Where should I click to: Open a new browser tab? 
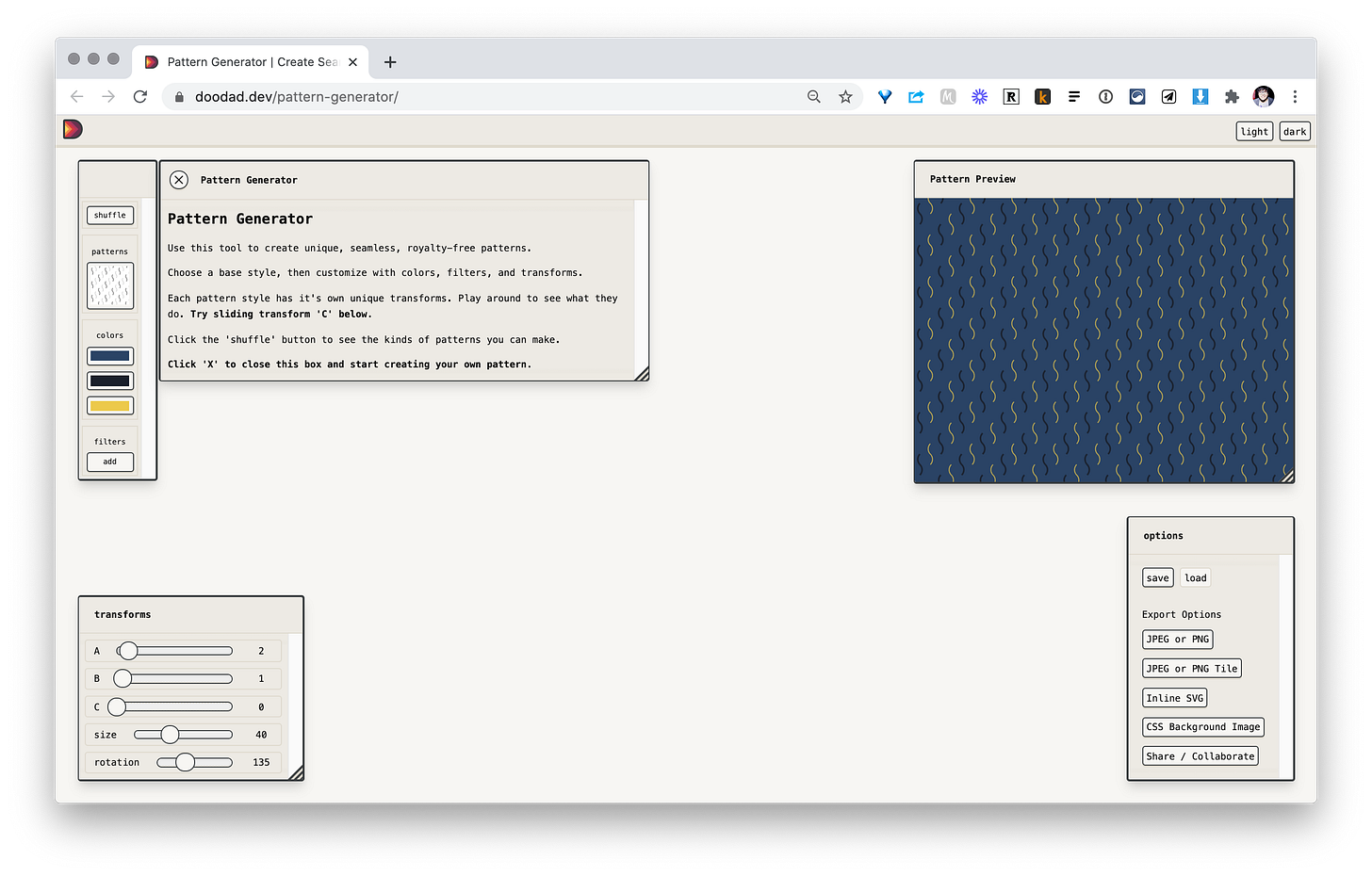coord(390,61)
